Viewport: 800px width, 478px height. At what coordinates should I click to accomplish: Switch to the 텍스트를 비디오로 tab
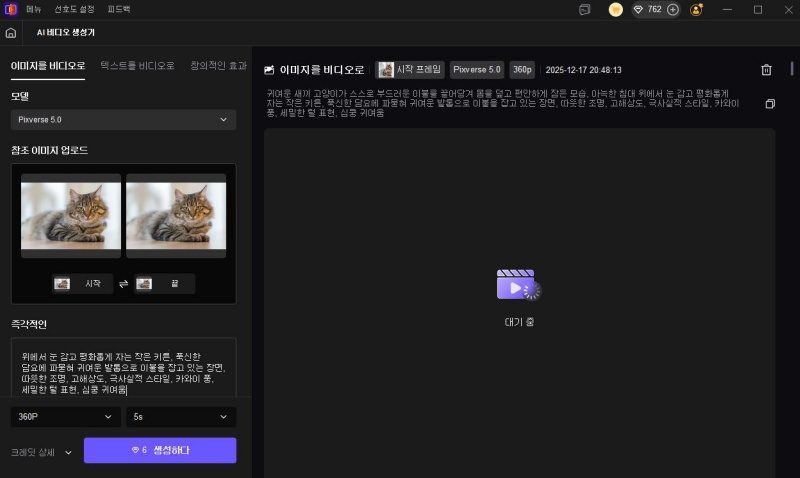tap(137, 66)
